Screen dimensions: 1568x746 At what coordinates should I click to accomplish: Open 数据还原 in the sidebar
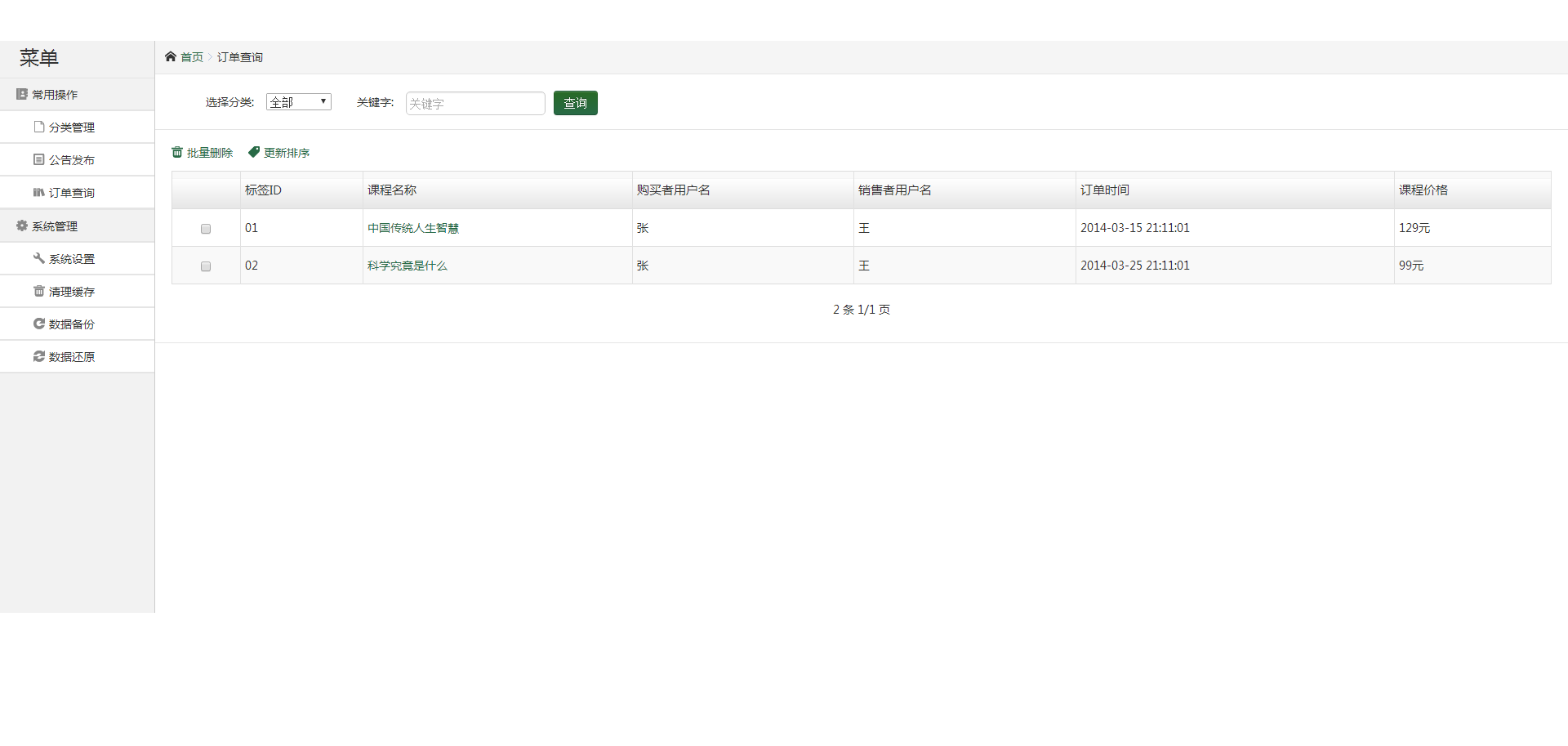pyautogui.click(x=78, y=356)
